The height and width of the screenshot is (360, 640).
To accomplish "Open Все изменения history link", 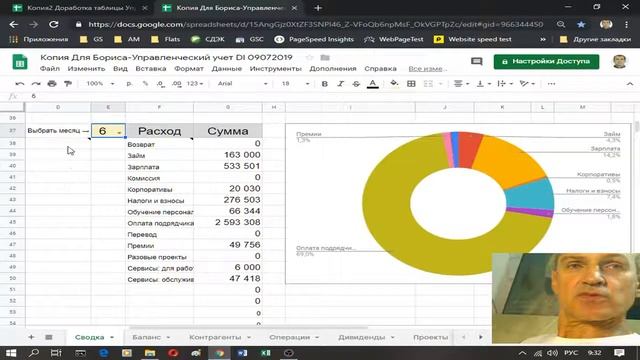I will click(x=427, y=69).
